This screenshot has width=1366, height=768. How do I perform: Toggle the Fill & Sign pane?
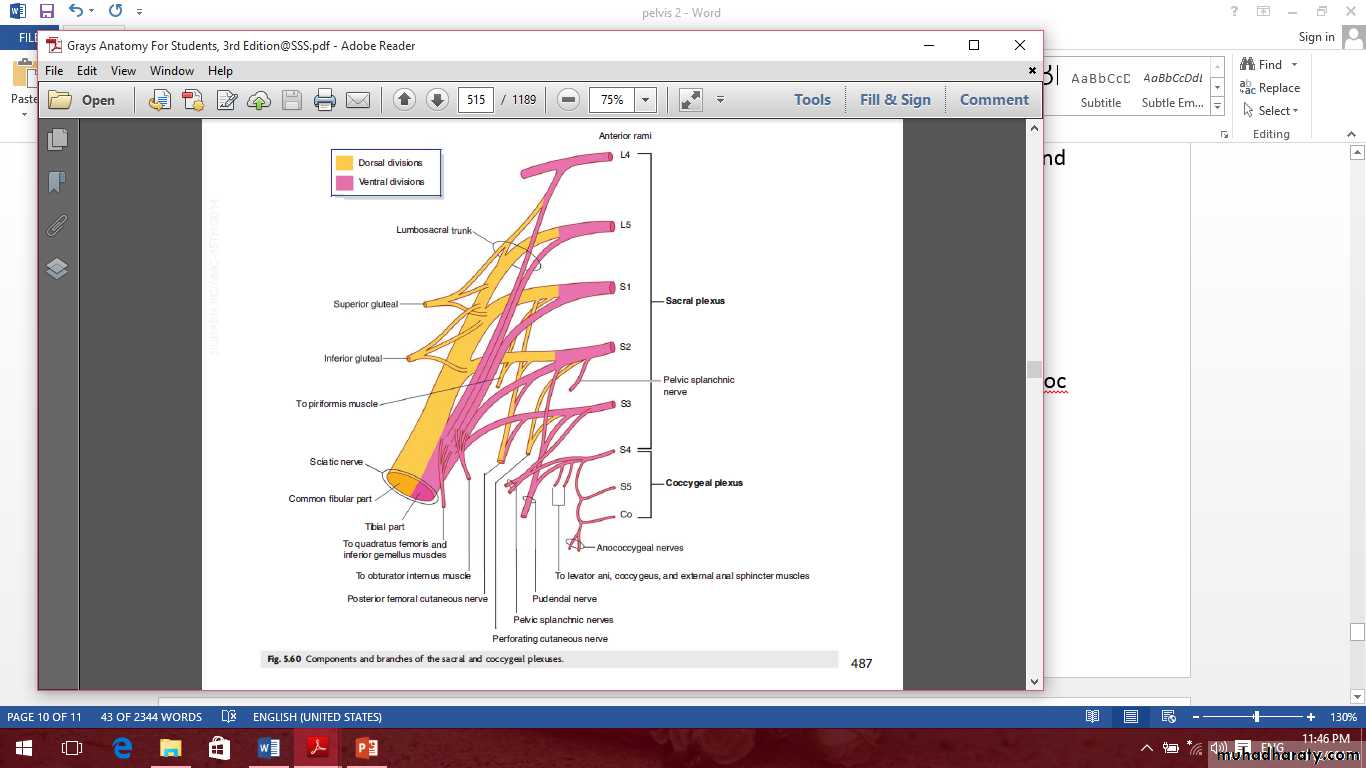click(x=895, y=100)
